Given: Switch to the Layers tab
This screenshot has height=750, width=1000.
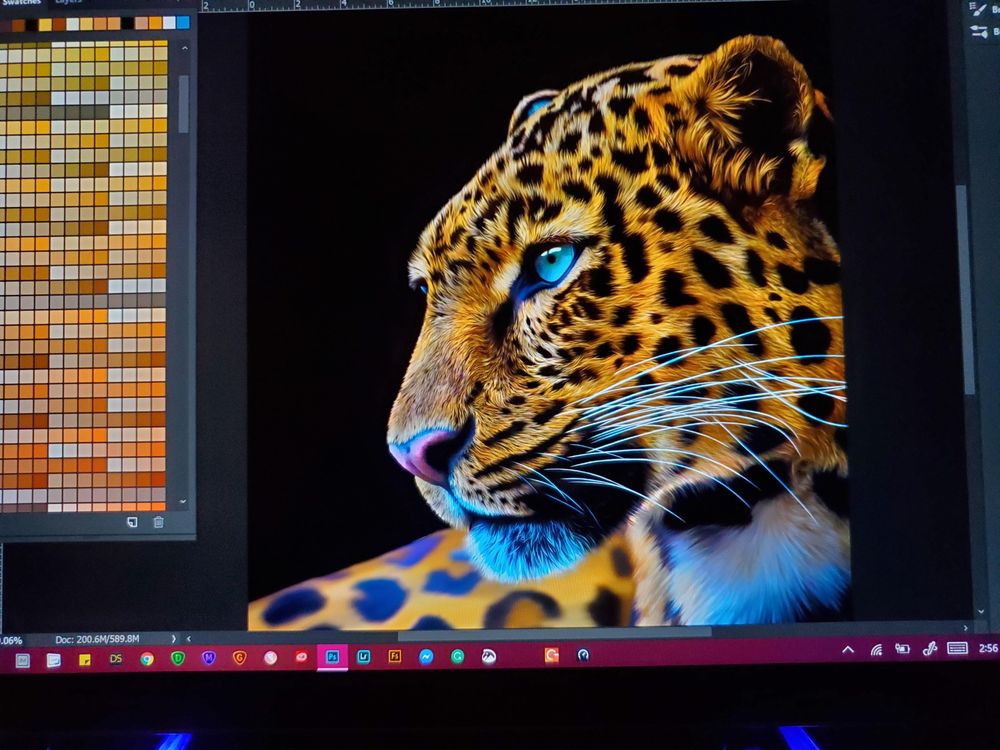Looking at the screenshot, I should click(x=68, y=2).
